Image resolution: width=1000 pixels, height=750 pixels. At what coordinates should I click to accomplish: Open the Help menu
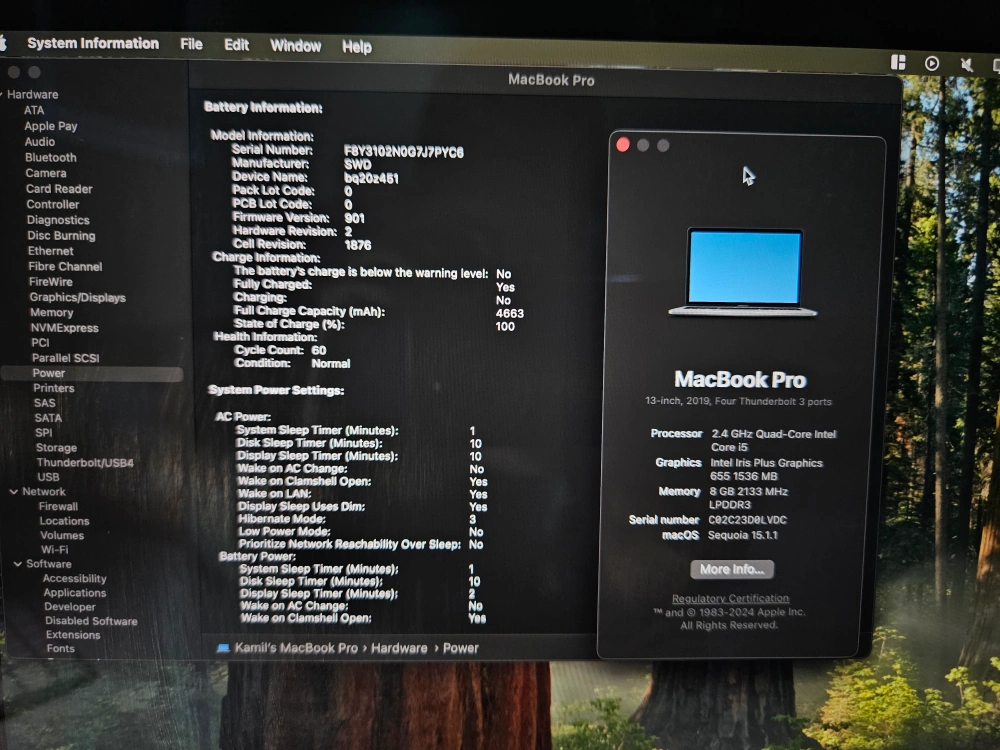coord(356,46)
